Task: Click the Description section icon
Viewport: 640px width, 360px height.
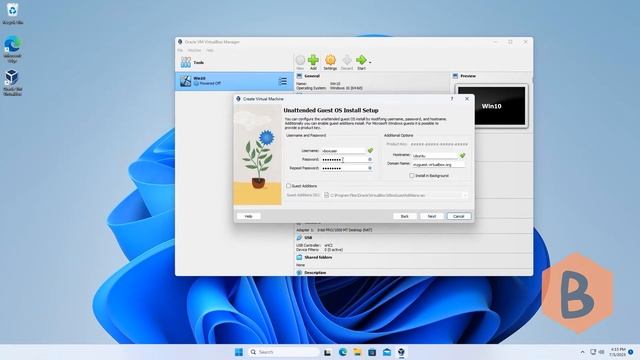Action: tap(299, 272)
